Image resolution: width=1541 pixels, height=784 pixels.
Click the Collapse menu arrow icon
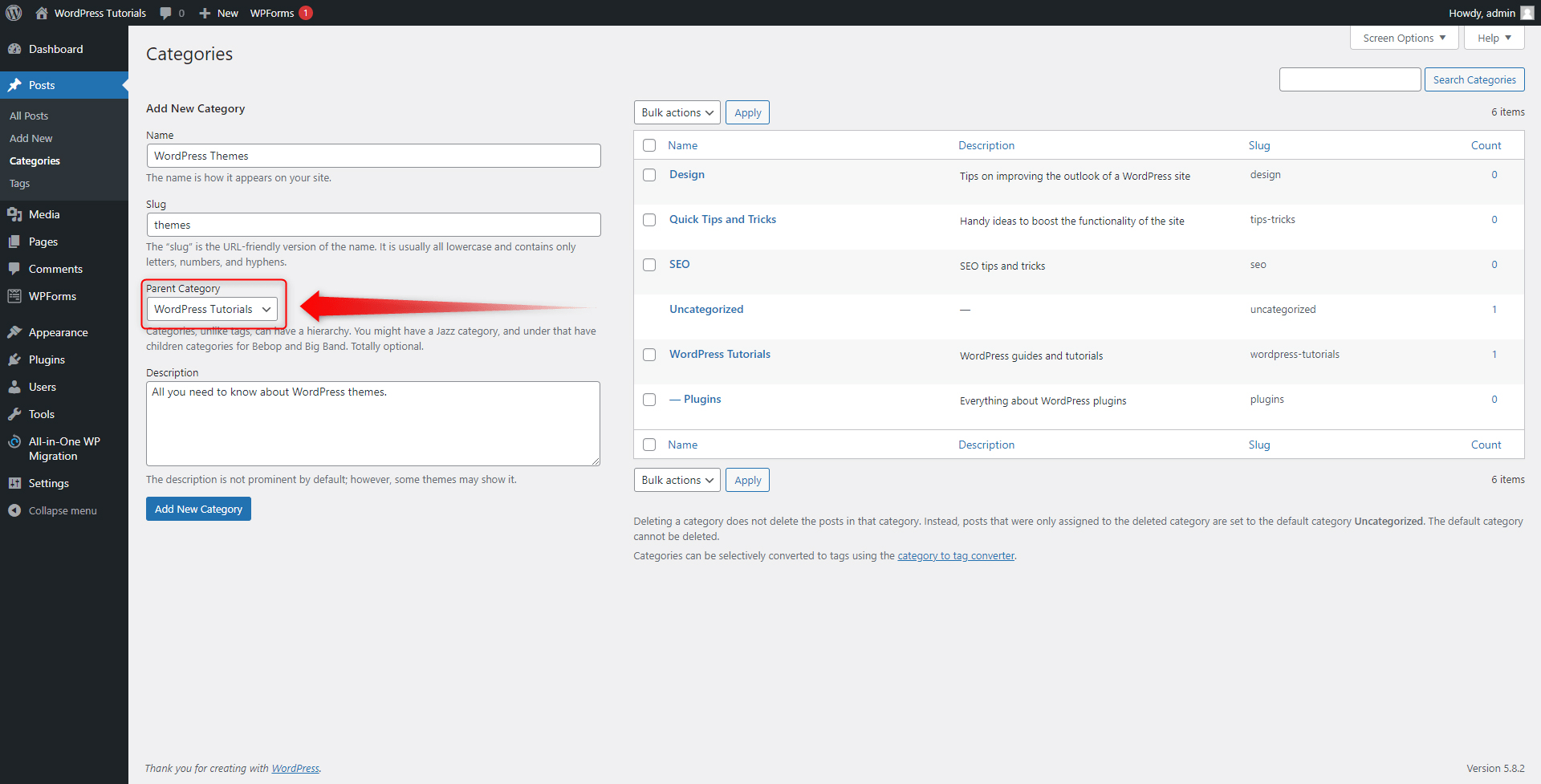(14, 510)
